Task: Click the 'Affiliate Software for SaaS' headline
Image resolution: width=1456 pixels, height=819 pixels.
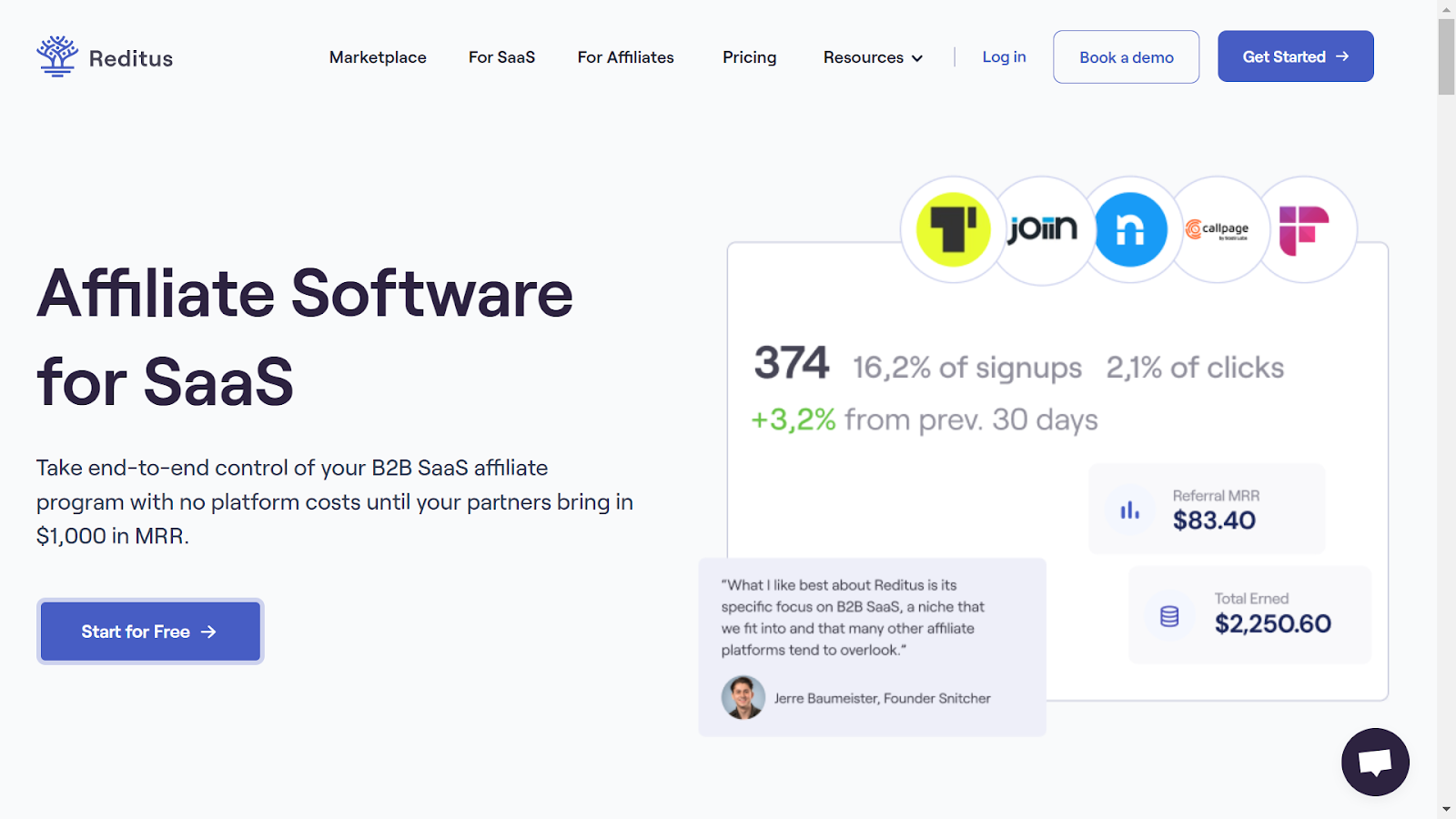Action: [305, 337]
